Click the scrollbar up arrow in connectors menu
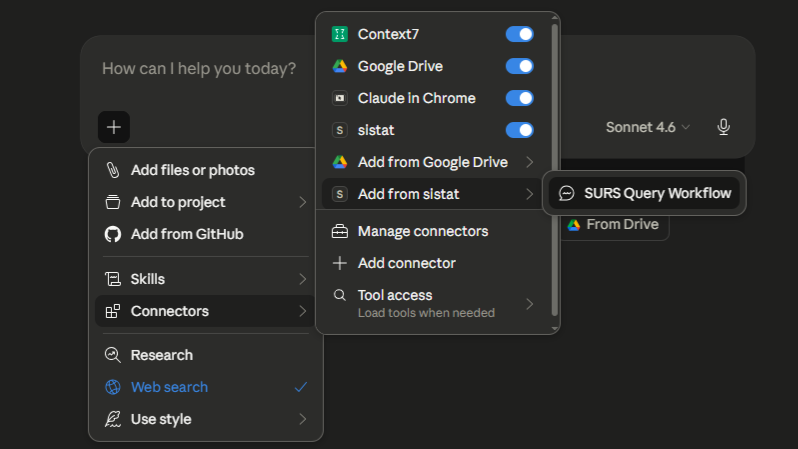The width and height of the screenshot is (798, 449). click(x=555, y=18)
